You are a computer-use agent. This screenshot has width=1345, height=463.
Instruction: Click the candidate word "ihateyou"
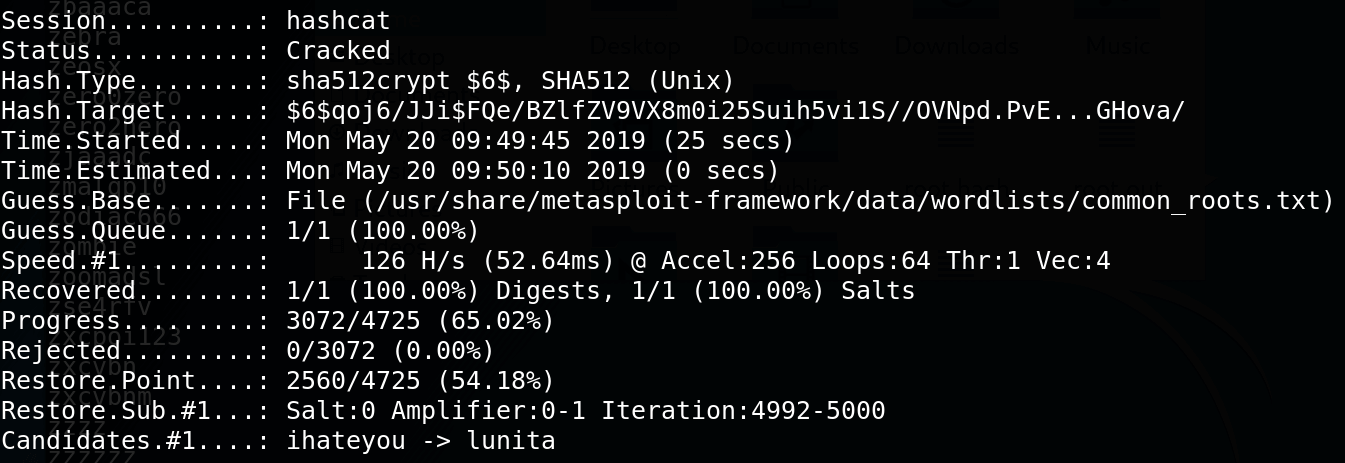coord(340,441)
